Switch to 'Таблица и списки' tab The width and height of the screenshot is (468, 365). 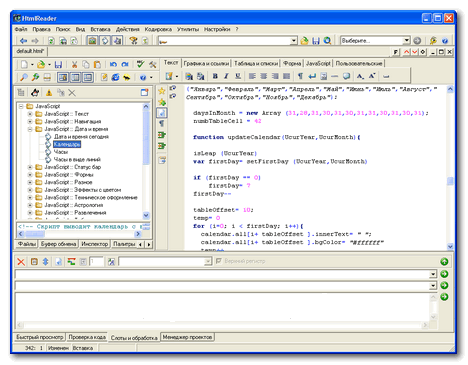(x=256, y=63)
